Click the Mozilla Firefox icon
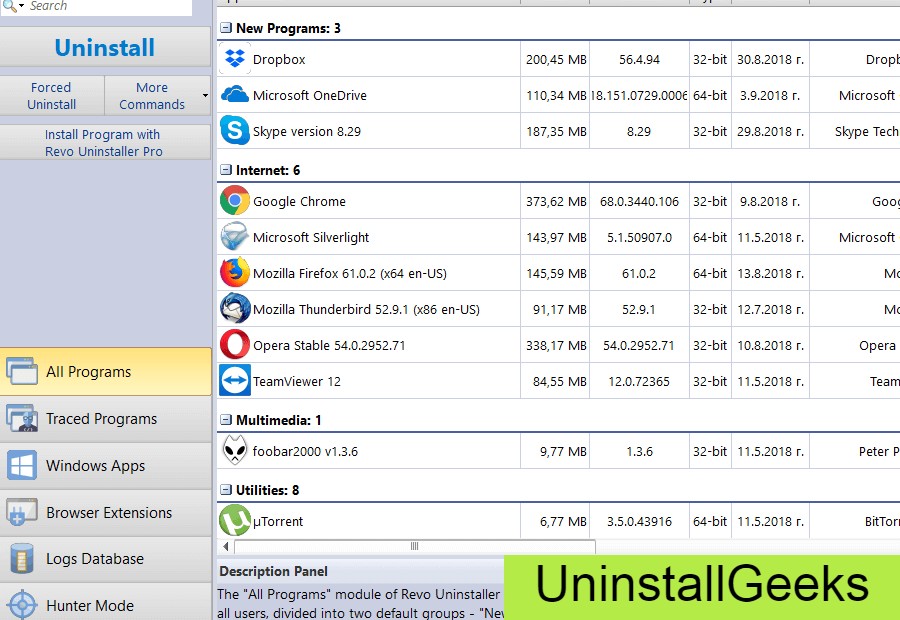900x620 pixels. (235, 272)
